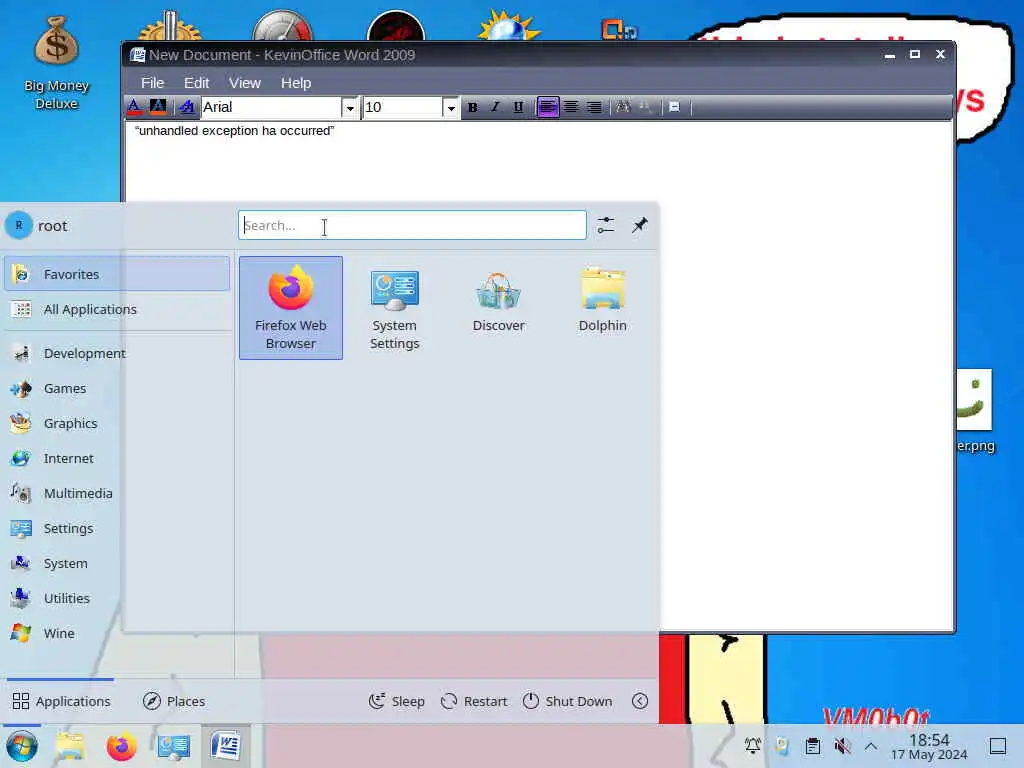Open the Wine category
1024x768 pixels.
click(x=117, y=633)
